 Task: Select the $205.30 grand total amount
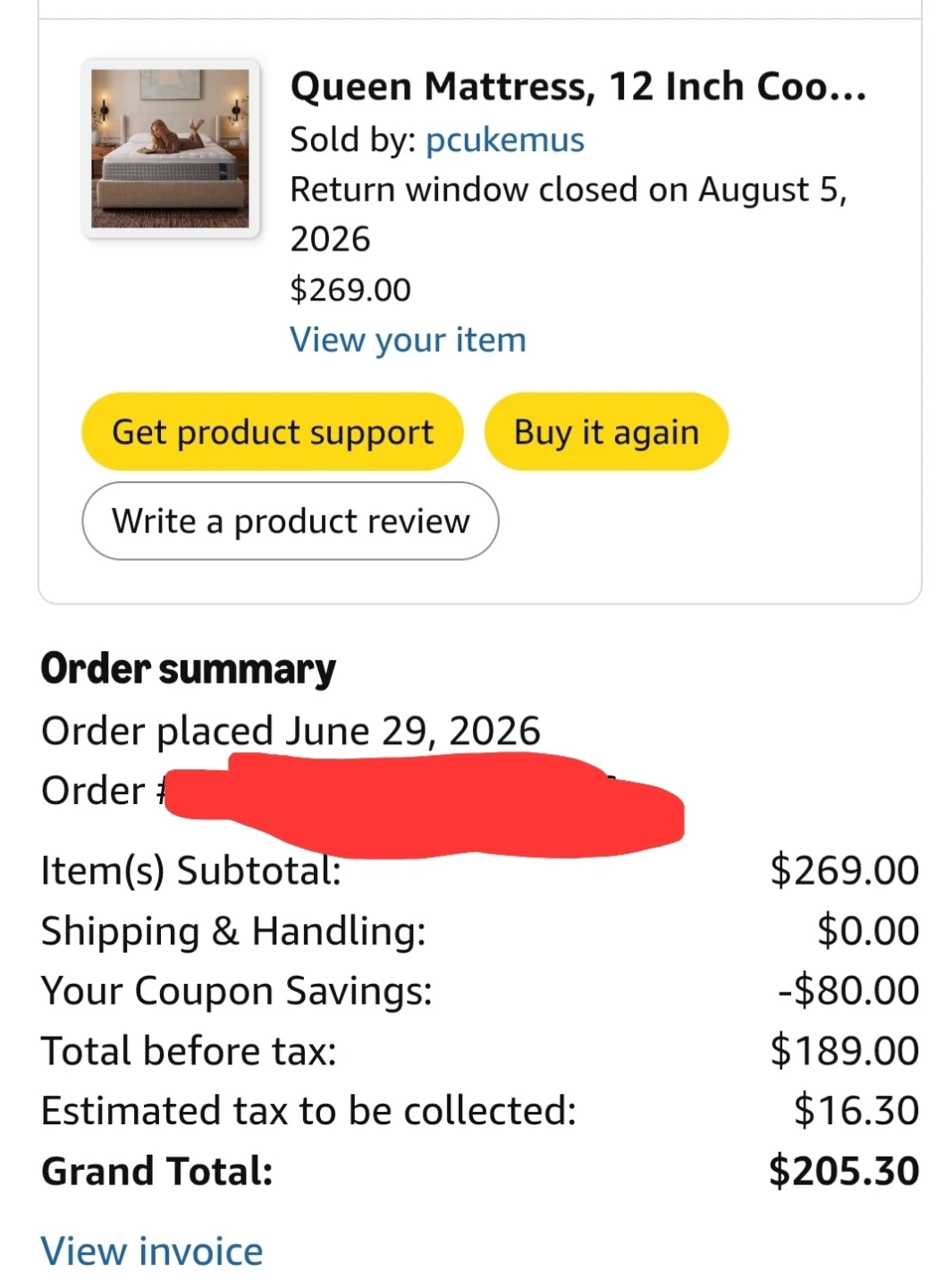[x=844, y=1171]
